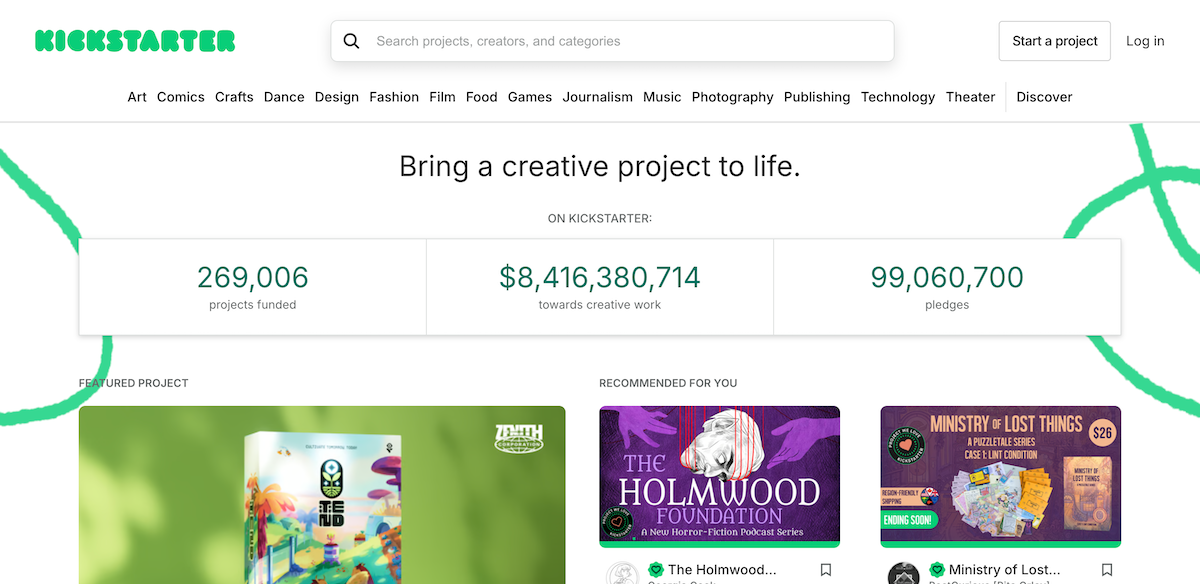Click the 99,060,700 pledges stat
Image resolution: width=1200 pixels, height=584 pixels.
(x=947, y=286)
